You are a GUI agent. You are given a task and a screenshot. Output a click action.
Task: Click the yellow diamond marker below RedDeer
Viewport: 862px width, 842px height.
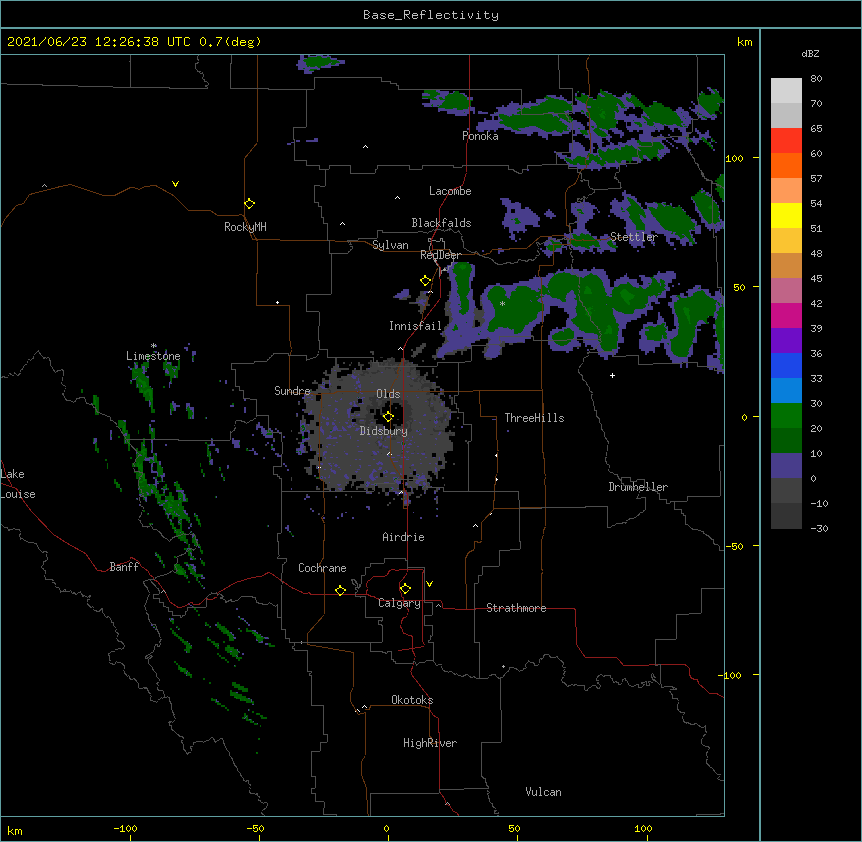pyautogui.click(x=426, y=281)
